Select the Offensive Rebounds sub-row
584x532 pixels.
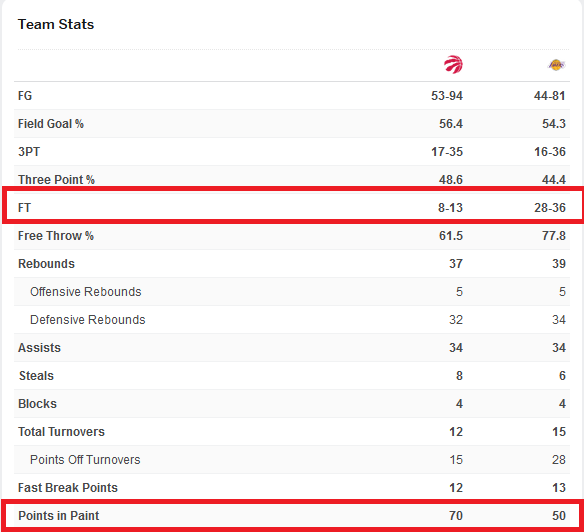click(x=292, y=292)
